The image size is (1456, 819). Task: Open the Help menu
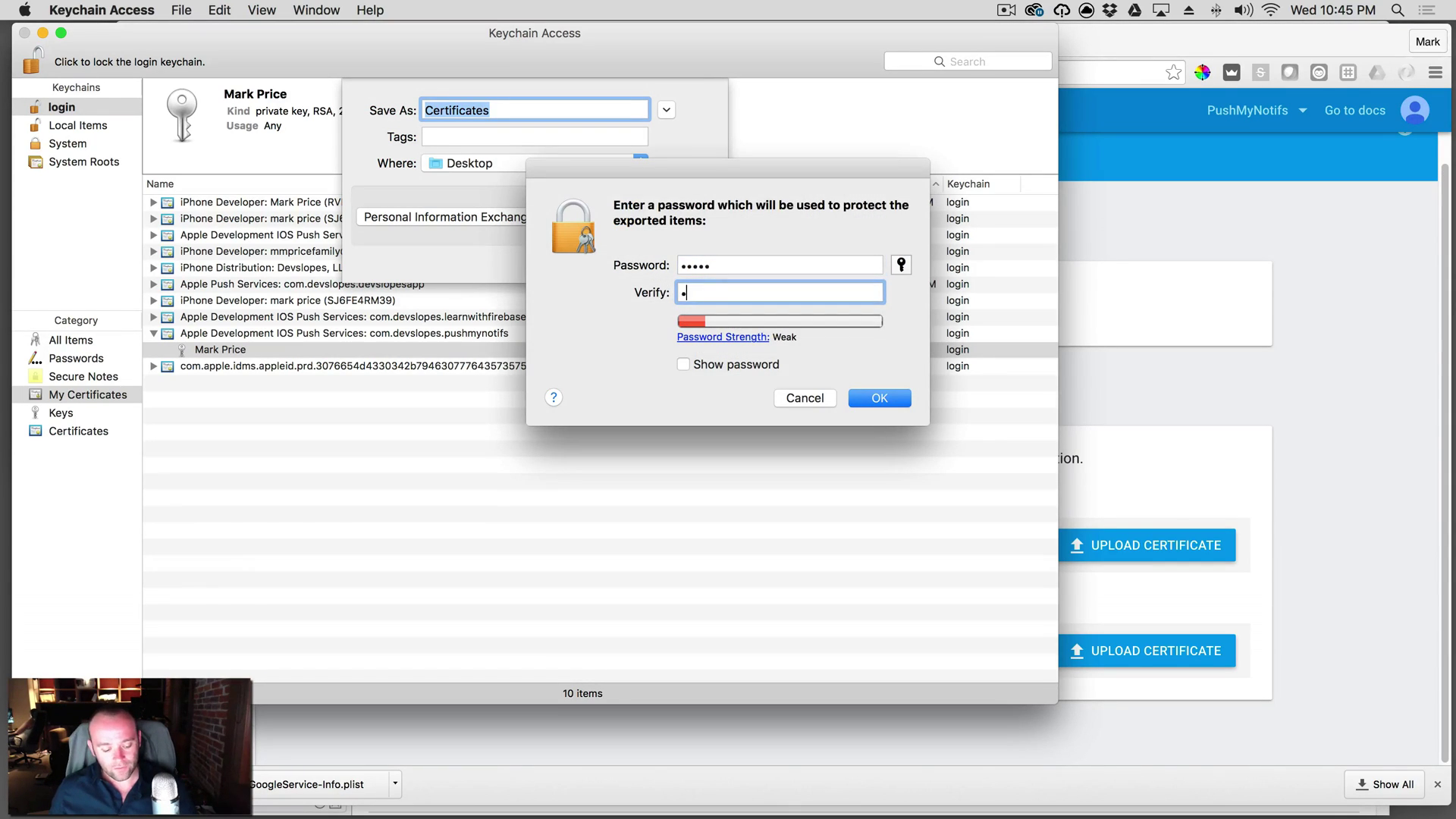pyautogui.click(x=370, y=10)
